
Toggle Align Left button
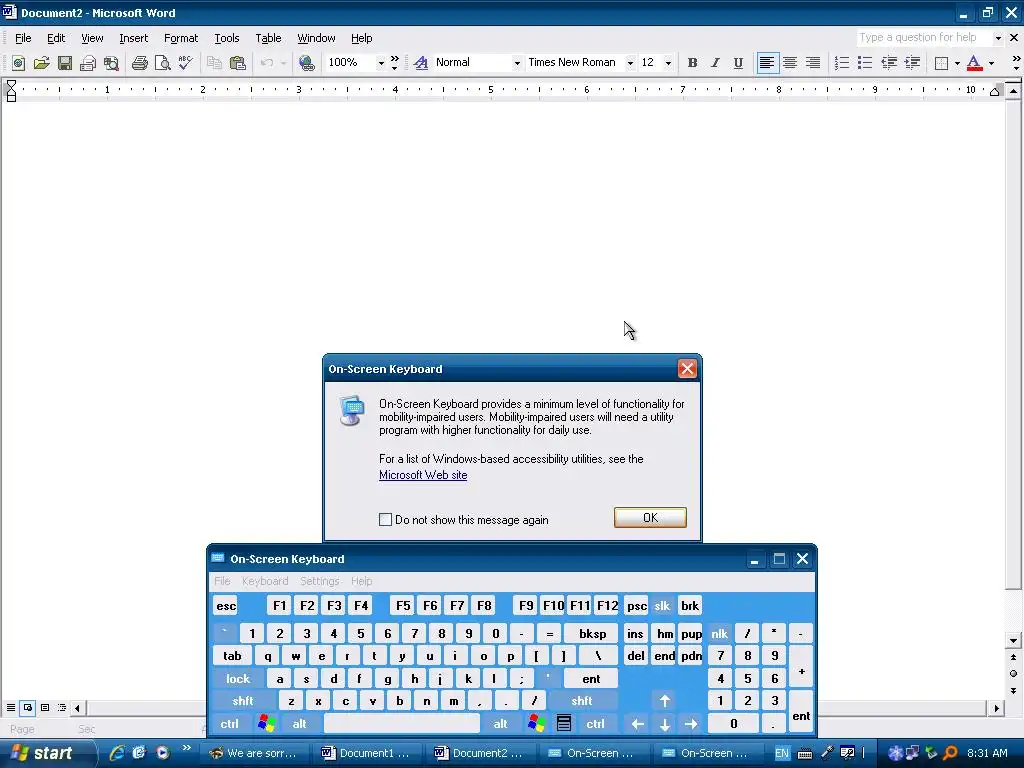767,63
